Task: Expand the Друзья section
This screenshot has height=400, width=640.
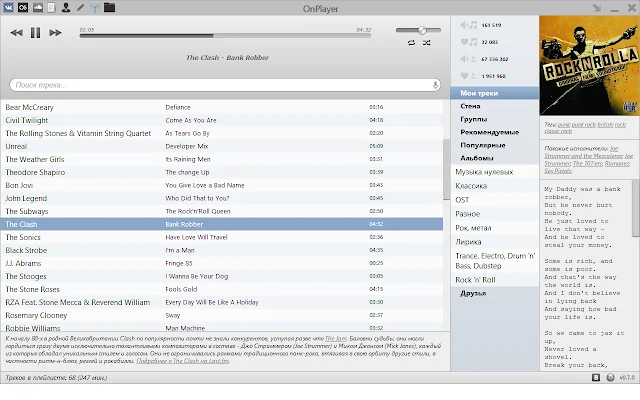Action: coord(495,293)
